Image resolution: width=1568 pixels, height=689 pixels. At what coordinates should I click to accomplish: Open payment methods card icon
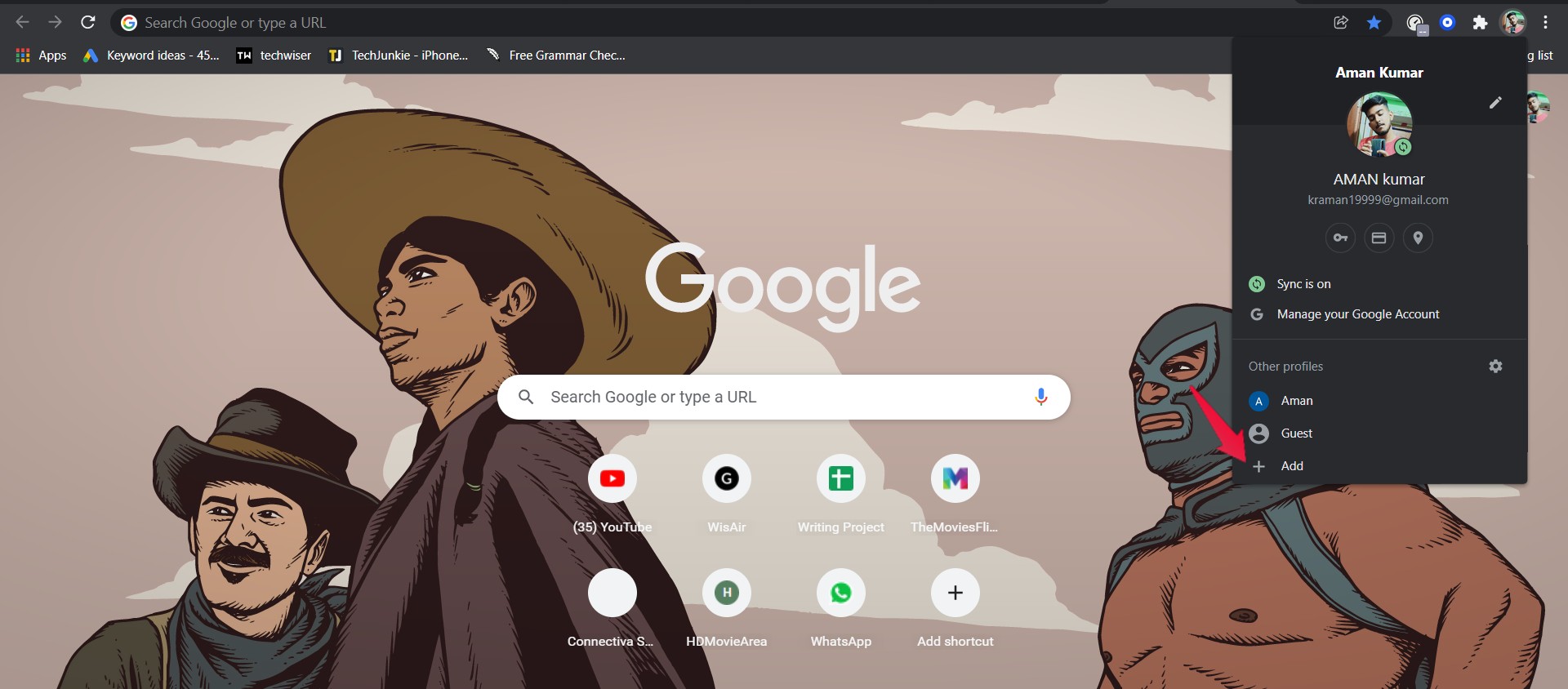click(1379, 238)
